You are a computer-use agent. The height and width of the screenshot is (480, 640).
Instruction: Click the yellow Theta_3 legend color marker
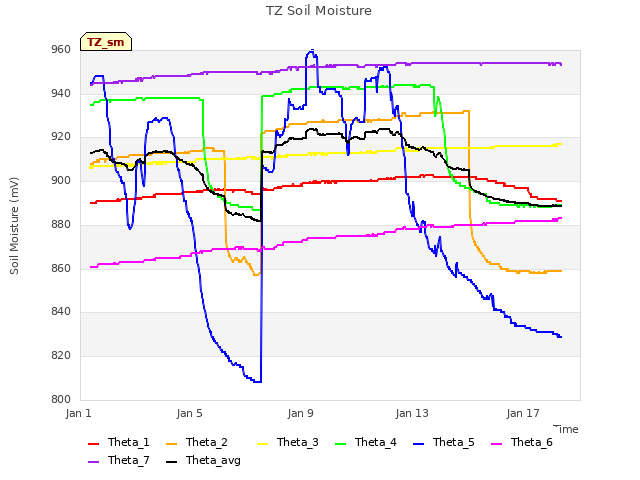pyautogui.click(x=262, y=444)
